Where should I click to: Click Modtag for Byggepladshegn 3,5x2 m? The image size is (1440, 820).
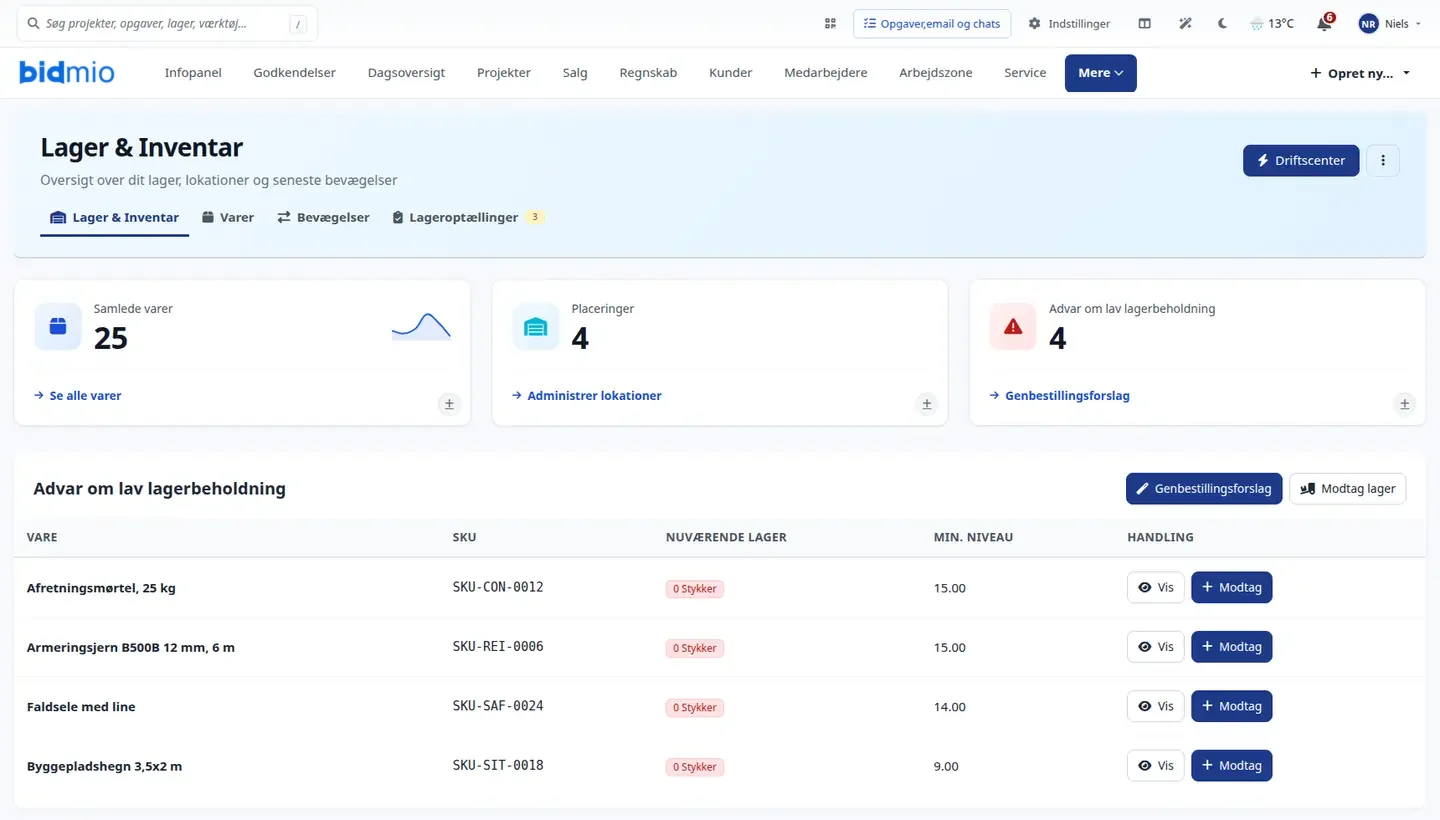1232,766
